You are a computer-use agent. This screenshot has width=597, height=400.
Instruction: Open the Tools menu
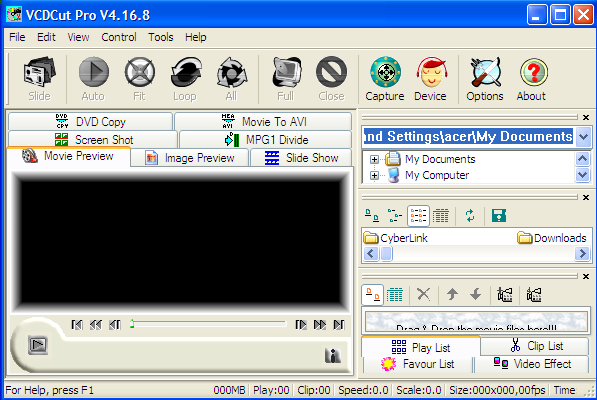pyautogui.click(x=161, y=37)
